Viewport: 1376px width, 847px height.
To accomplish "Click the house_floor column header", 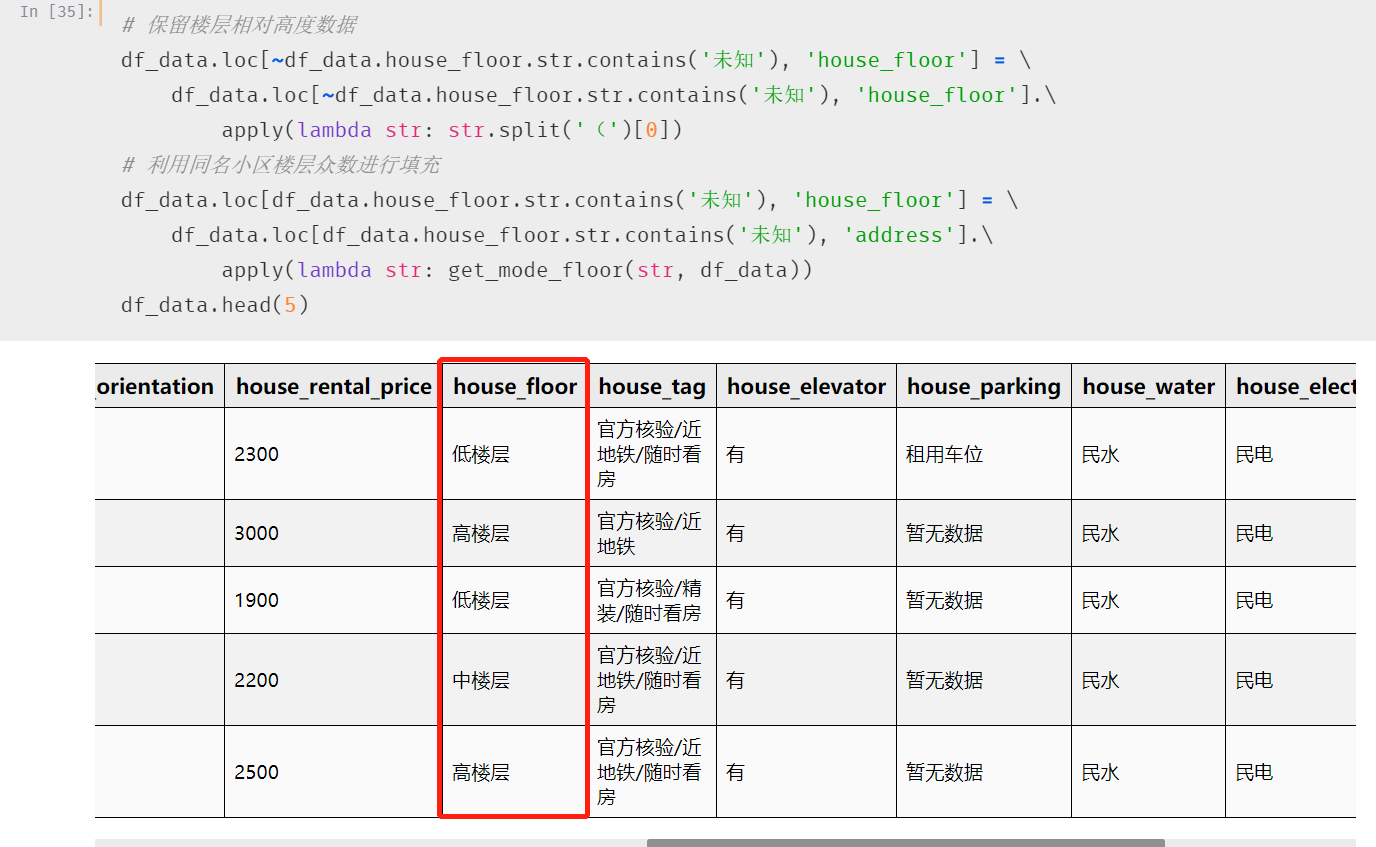I will (x=515, y=386).
